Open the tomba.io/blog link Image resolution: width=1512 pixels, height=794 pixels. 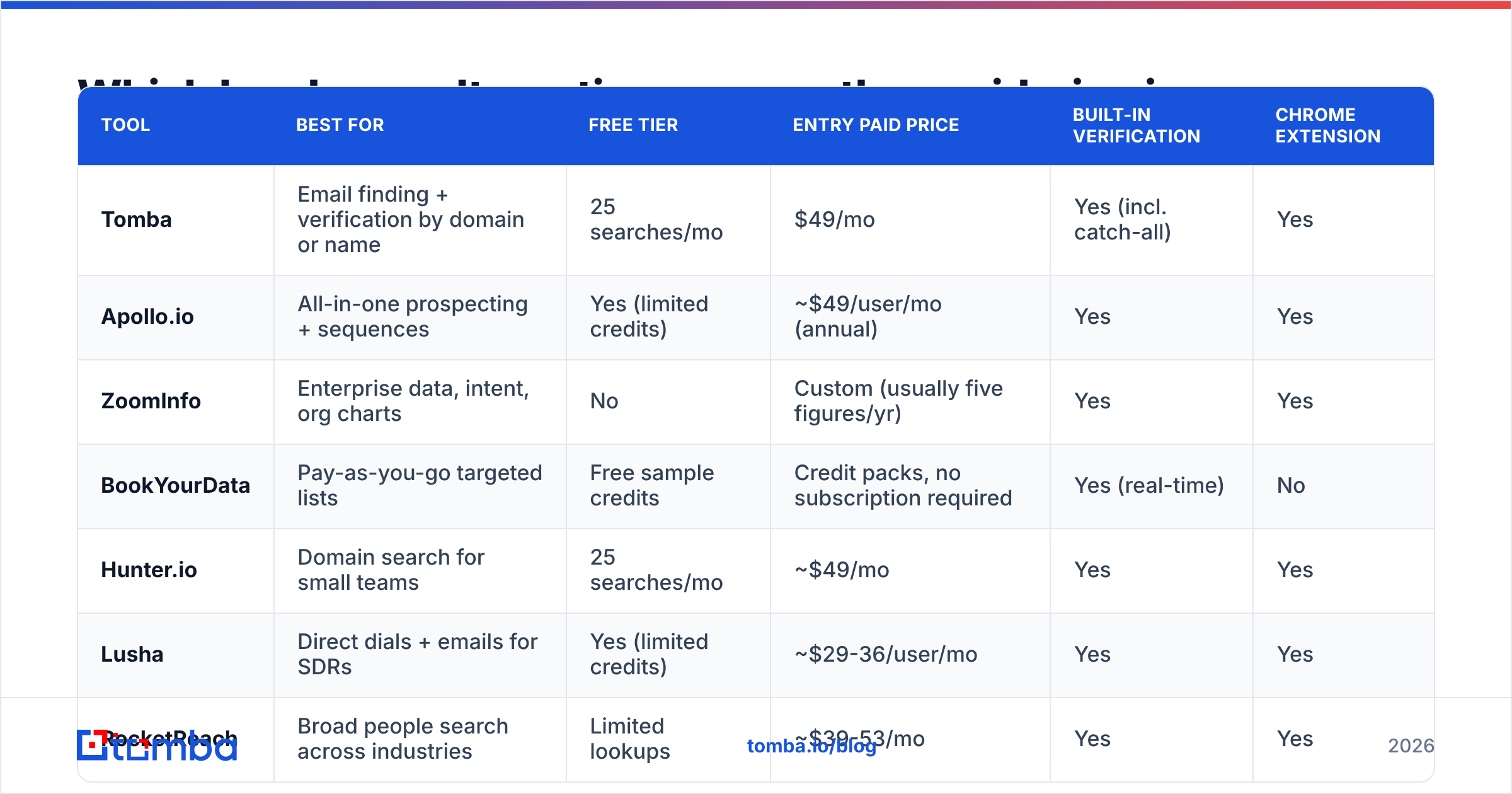point(811,746)
